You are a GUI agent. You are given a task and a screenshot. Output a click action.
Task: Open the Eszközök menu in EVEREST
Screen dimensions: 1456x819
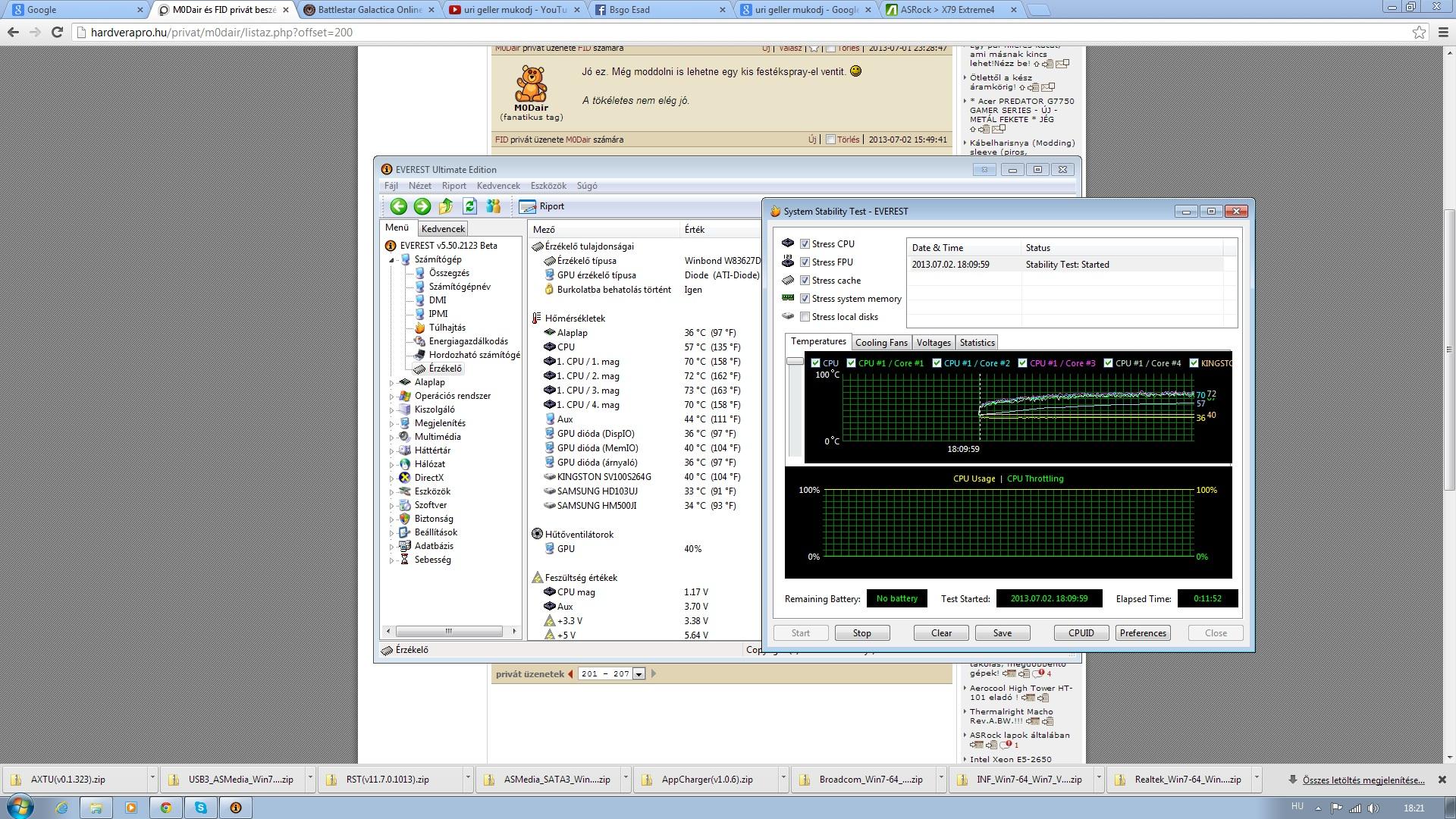[548, 186]
